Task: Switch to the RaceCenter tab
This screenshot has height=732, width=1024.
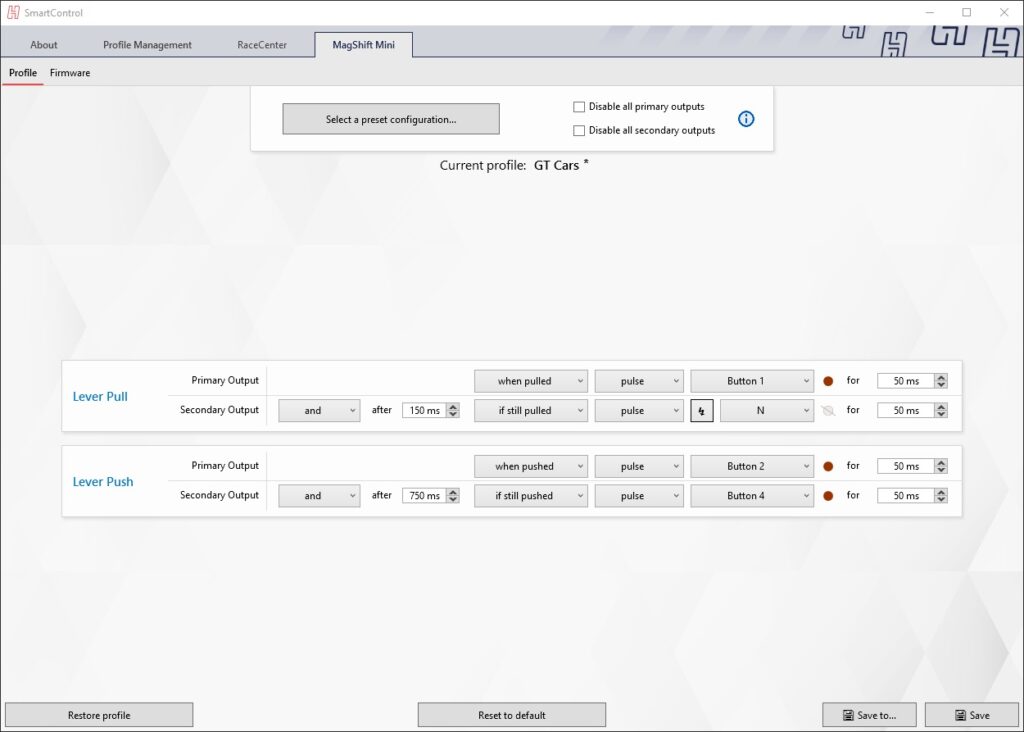Action: (262, 45)
